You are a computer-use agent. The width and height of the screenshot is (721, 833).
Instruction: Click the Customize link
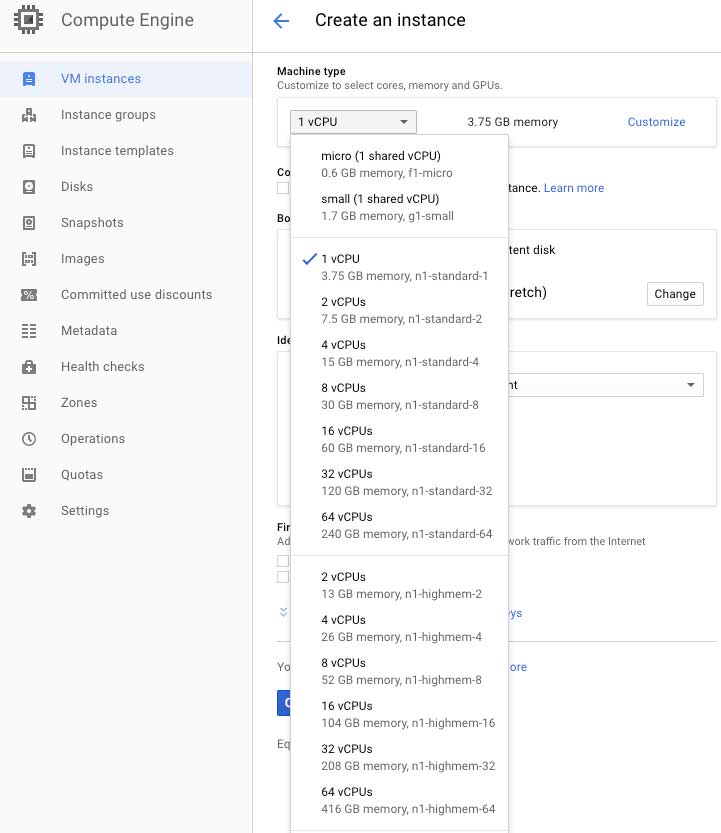click(x=656, y=122)
